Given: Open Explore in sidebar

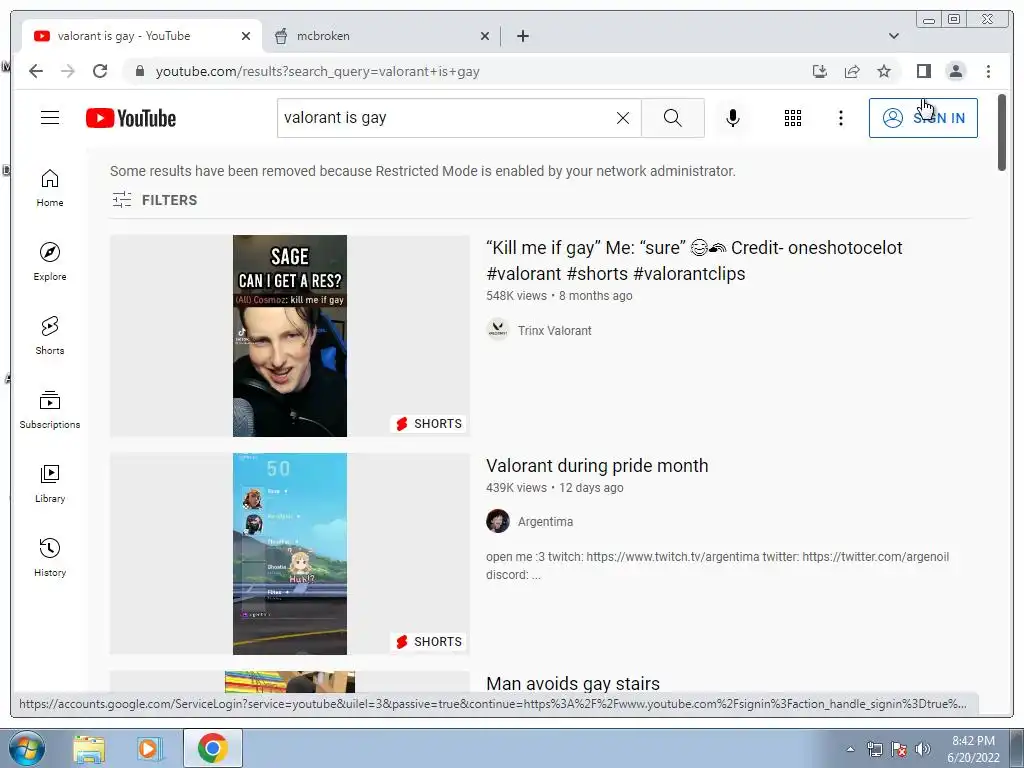Looking at the screenshot, I should [x=50, y=262].
